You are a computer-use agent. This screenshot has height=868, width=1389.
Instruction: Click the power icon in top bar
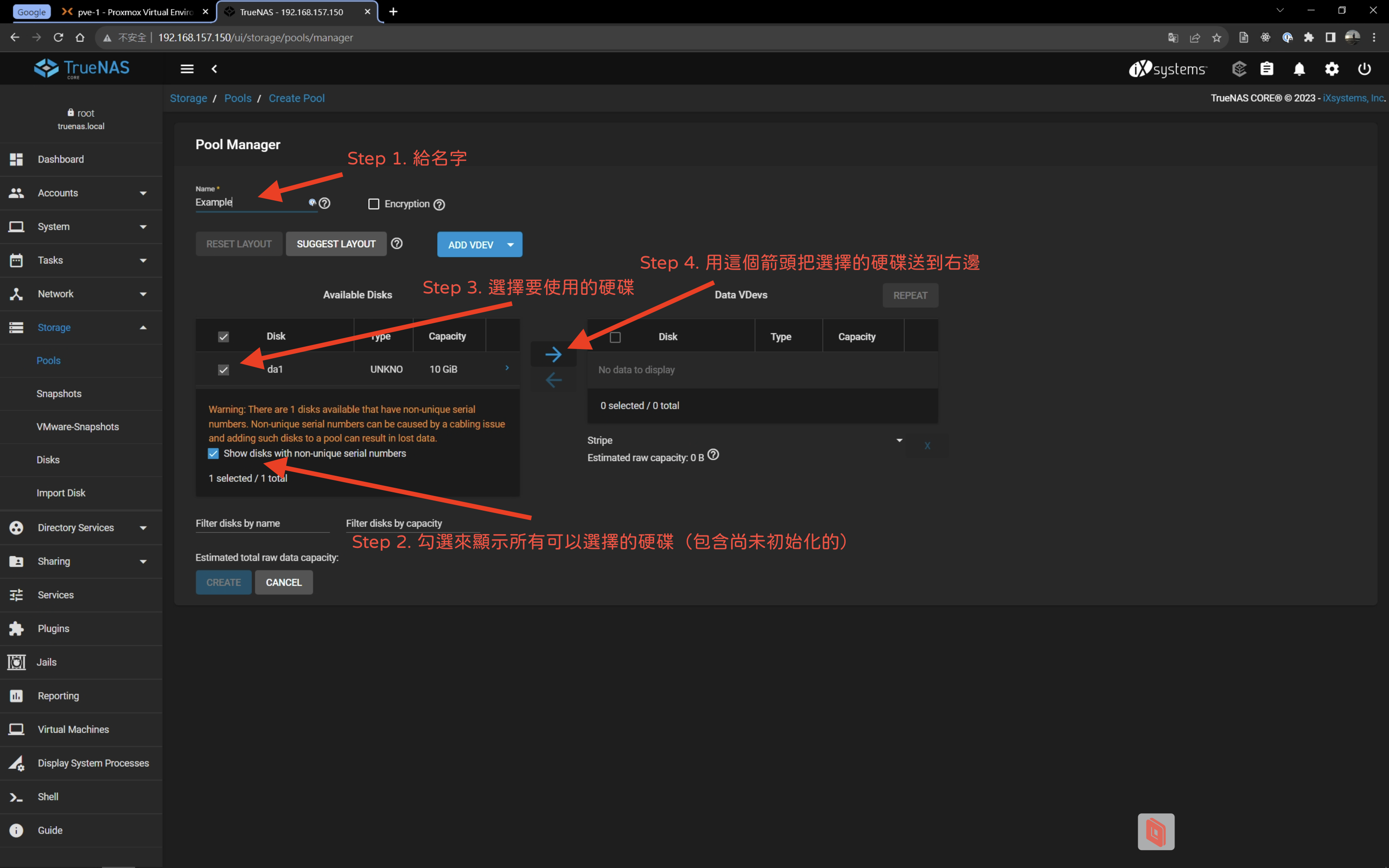1364,69
